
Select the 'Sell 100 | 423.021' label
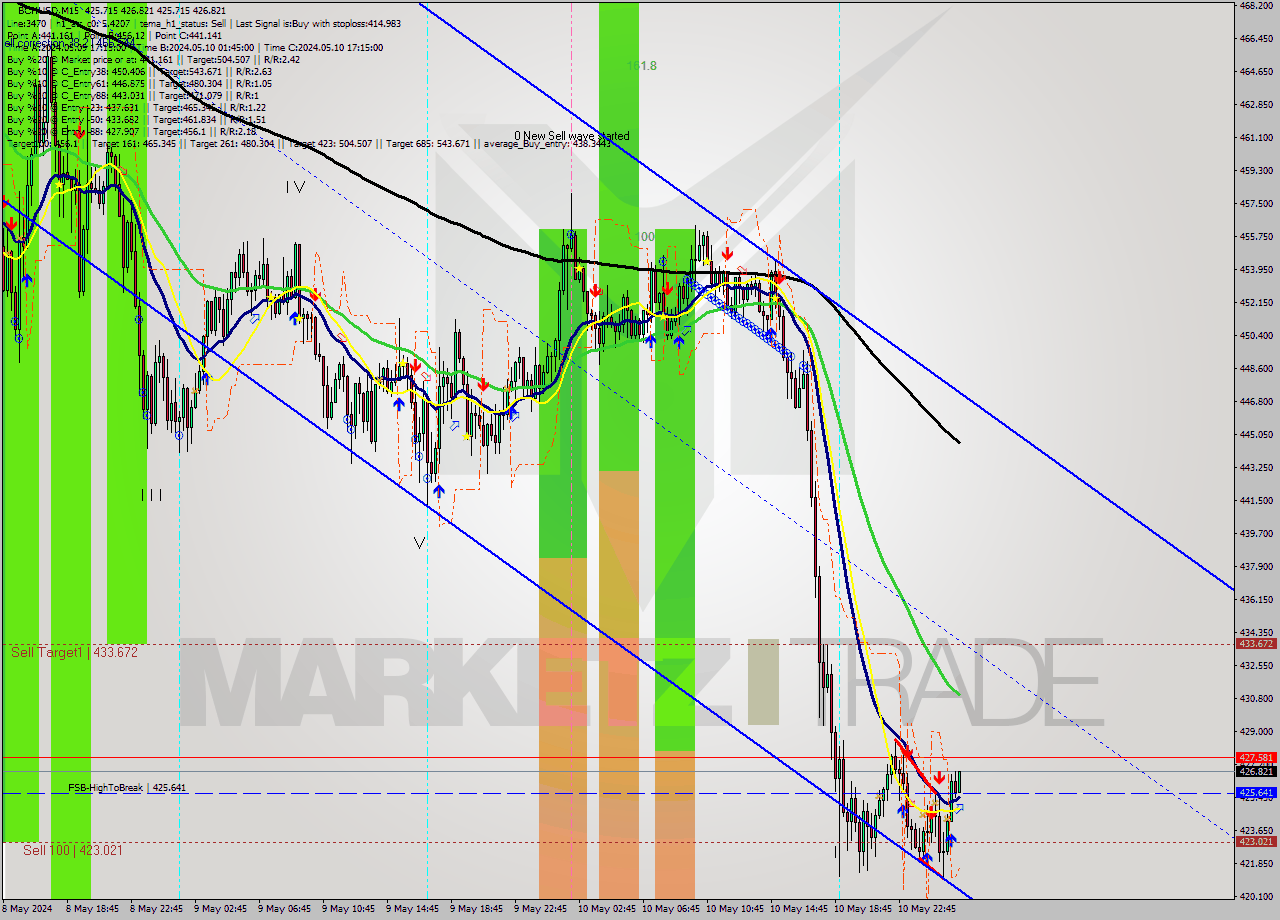[x=73, y=850]
